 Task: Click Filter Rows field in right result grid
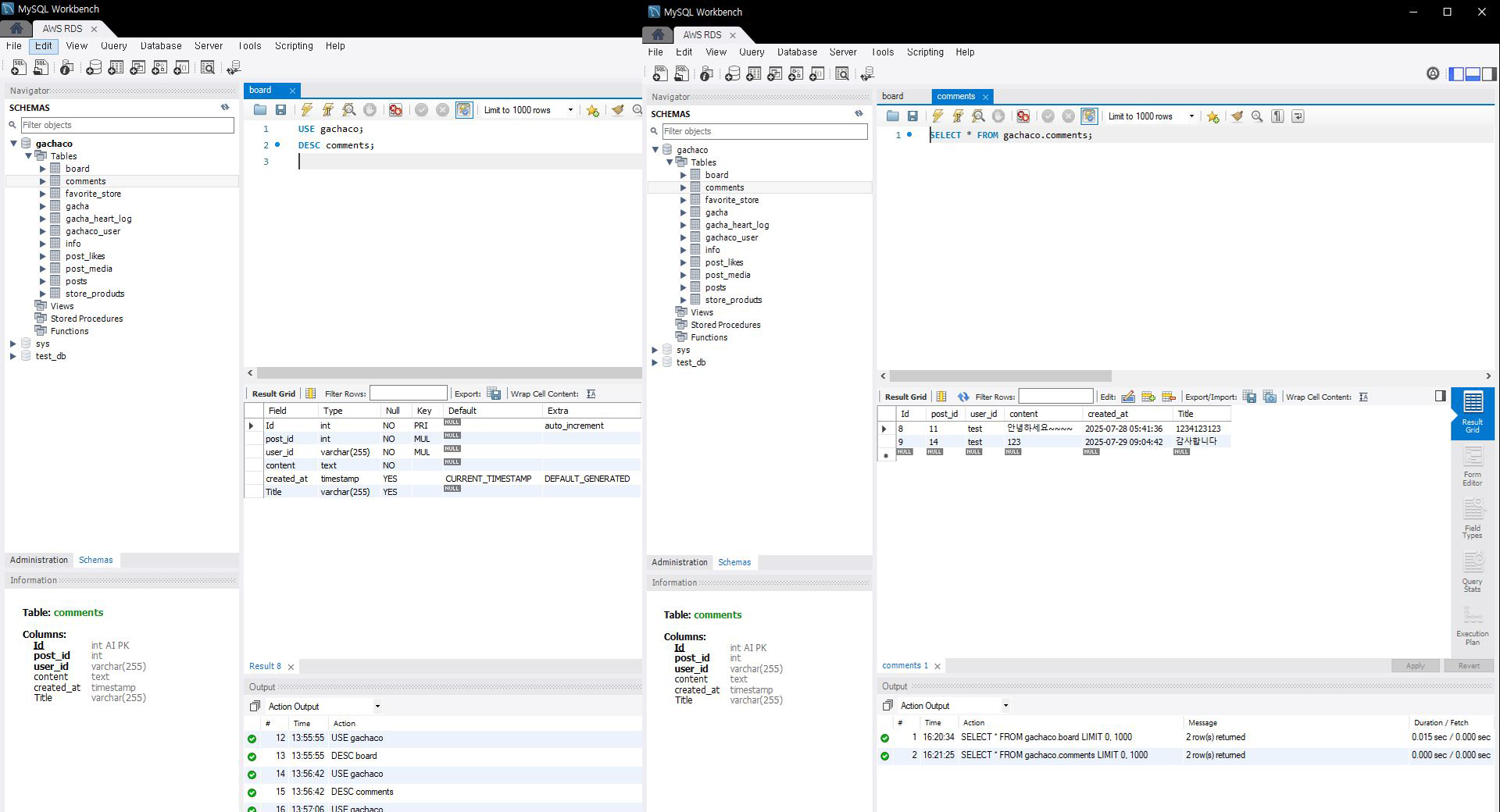(1055, 397)
